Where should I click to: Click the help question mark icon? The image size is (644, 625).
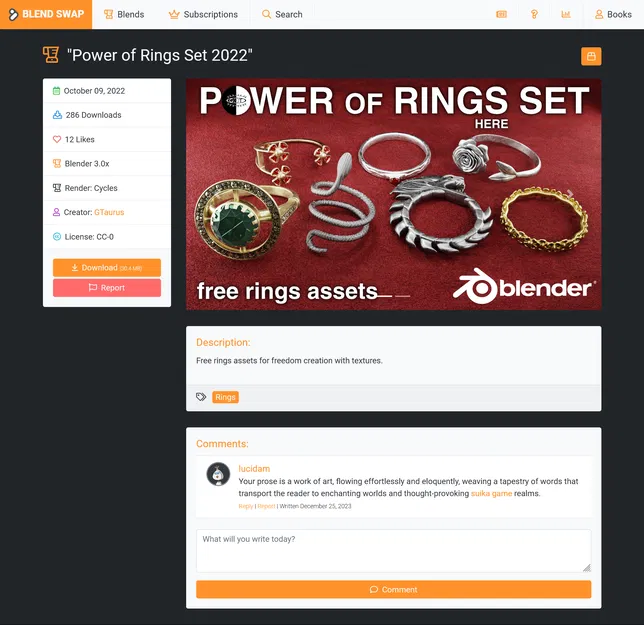pyautogui.click(x=534, y=14)
